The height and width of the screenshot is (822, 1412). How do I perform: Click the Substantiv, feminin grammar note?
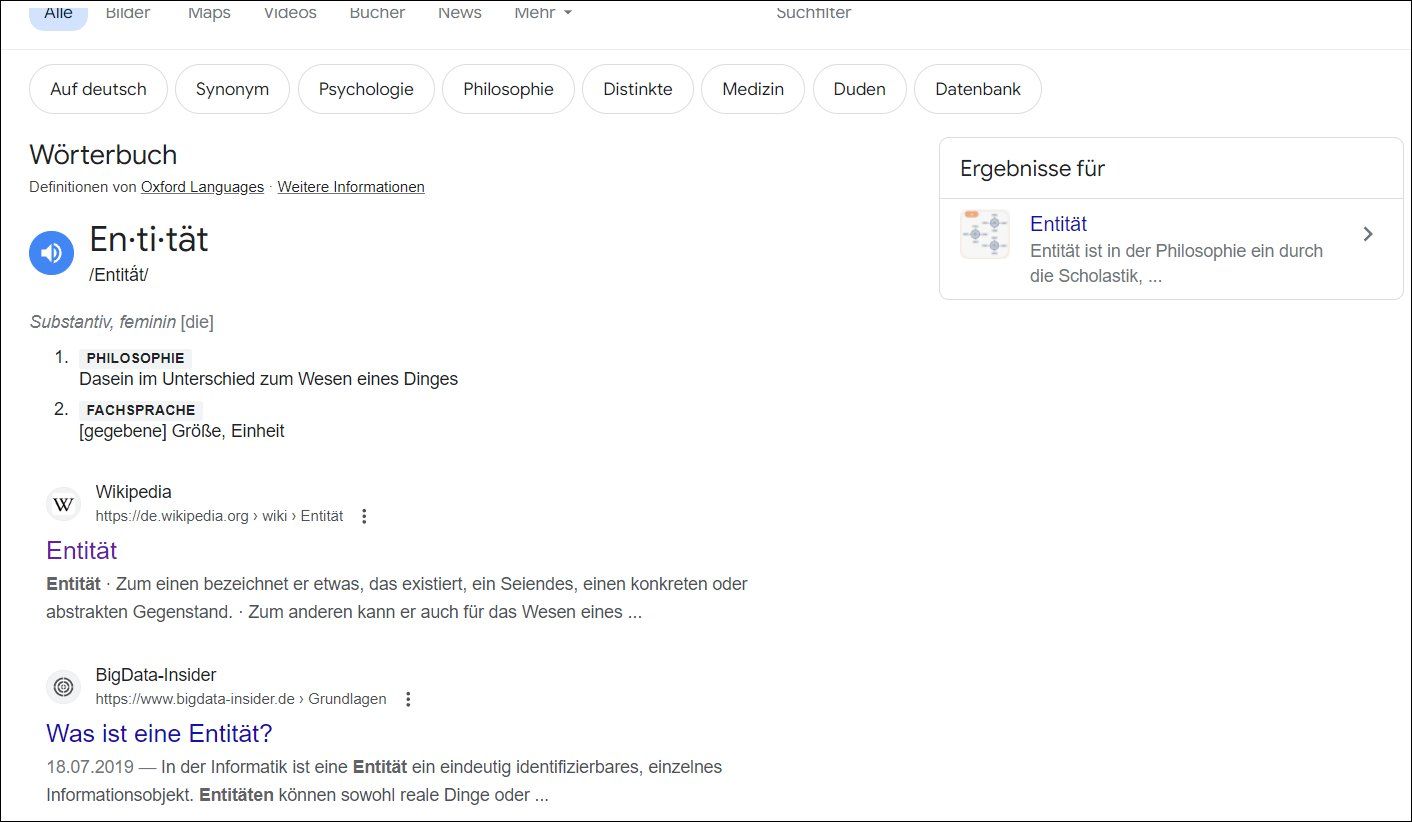[122, 322]
